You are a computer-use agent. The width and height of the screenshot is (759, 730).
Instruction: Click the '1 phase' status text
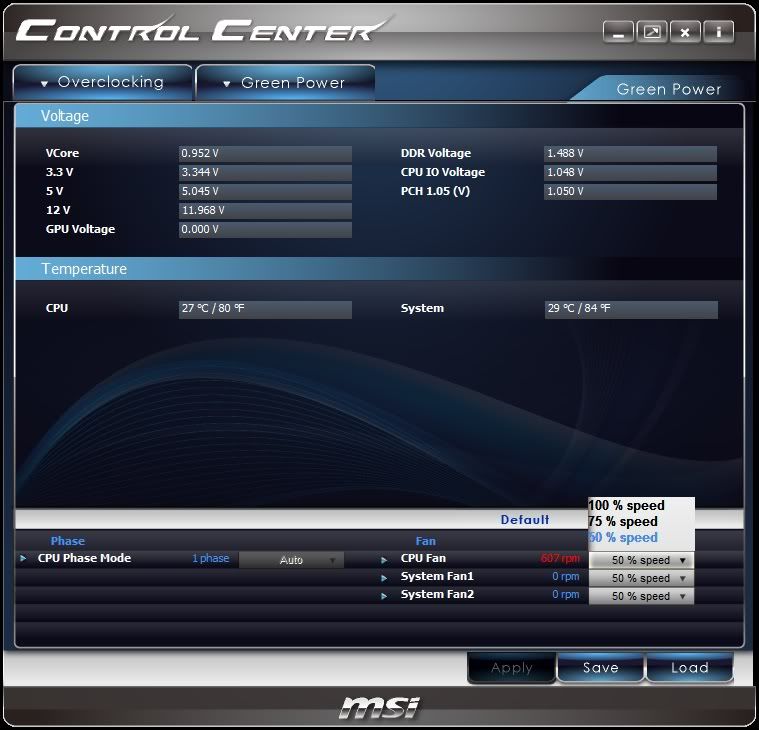click(211, 558)
